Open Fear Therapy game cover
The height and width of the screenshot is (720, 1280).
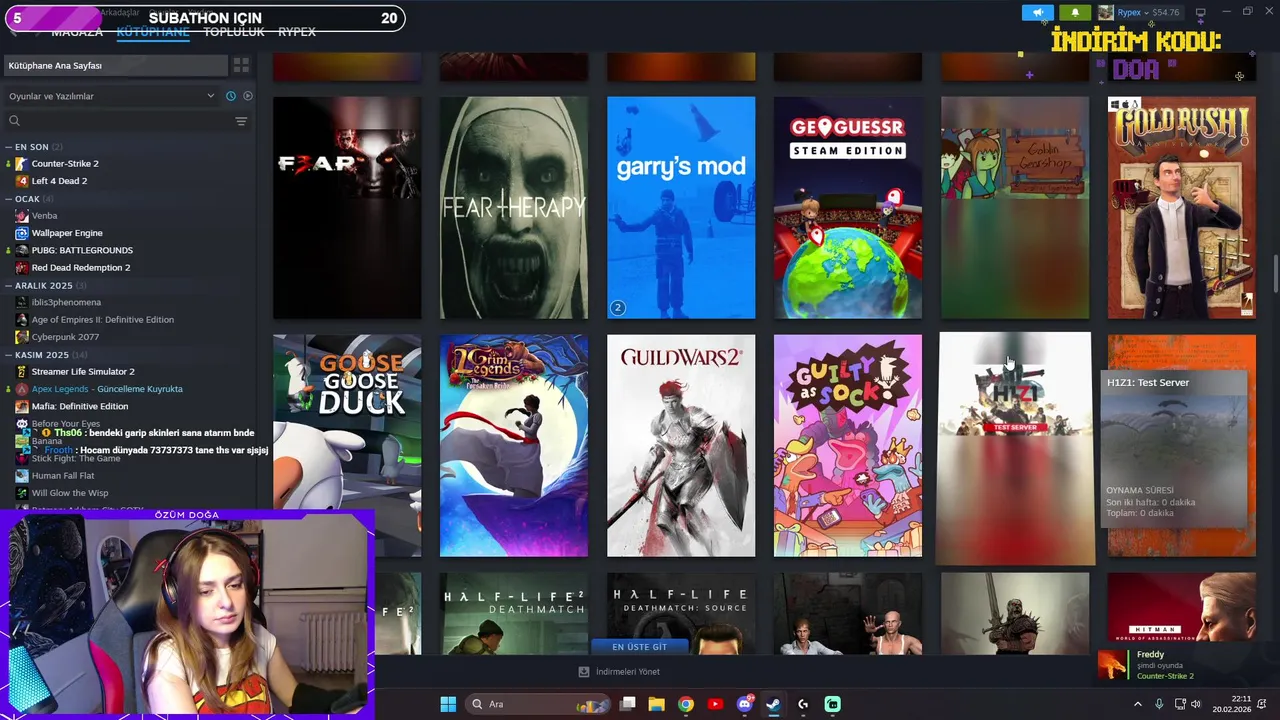(x=514, y=208)
